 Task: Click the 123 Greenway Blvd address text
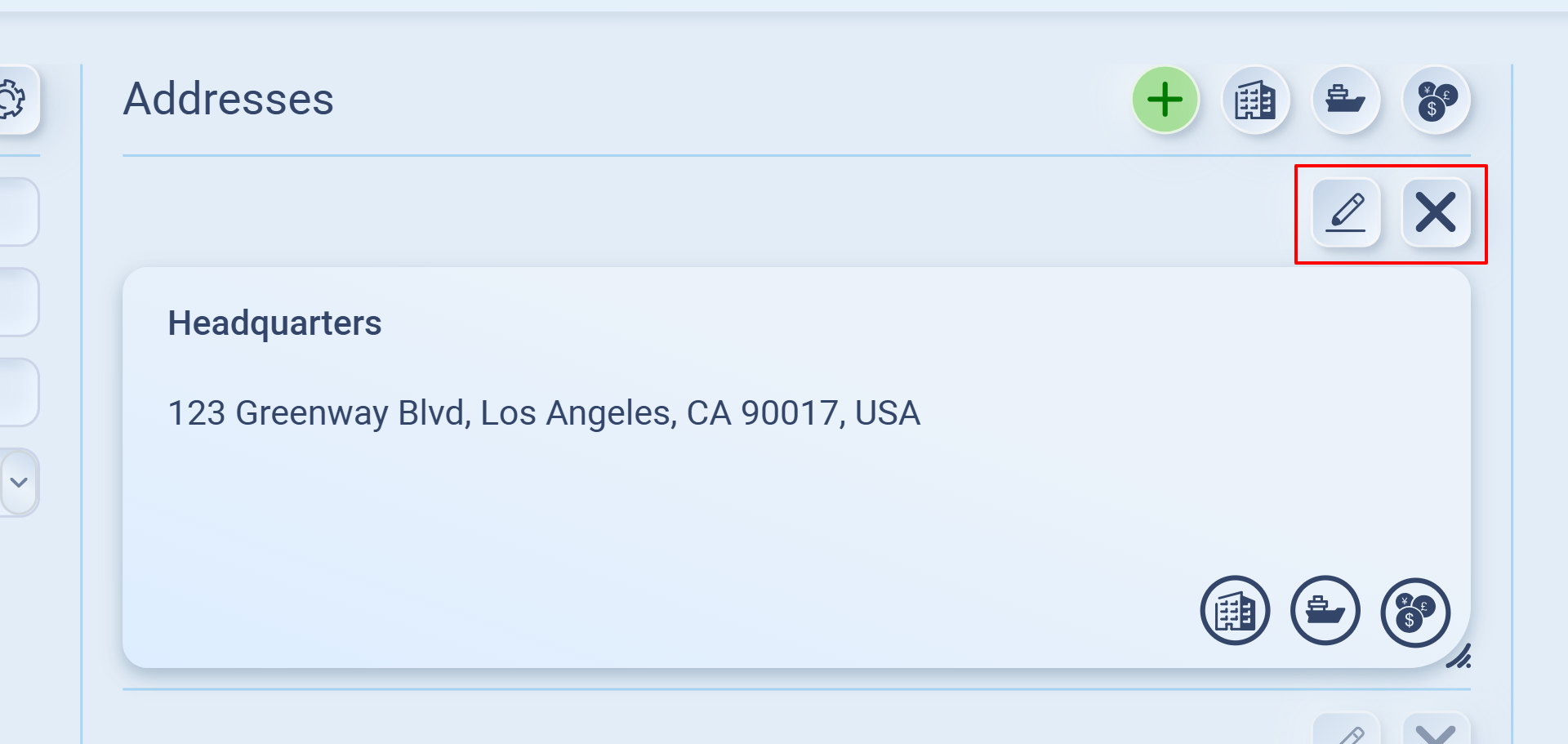(x=544, y=413)
